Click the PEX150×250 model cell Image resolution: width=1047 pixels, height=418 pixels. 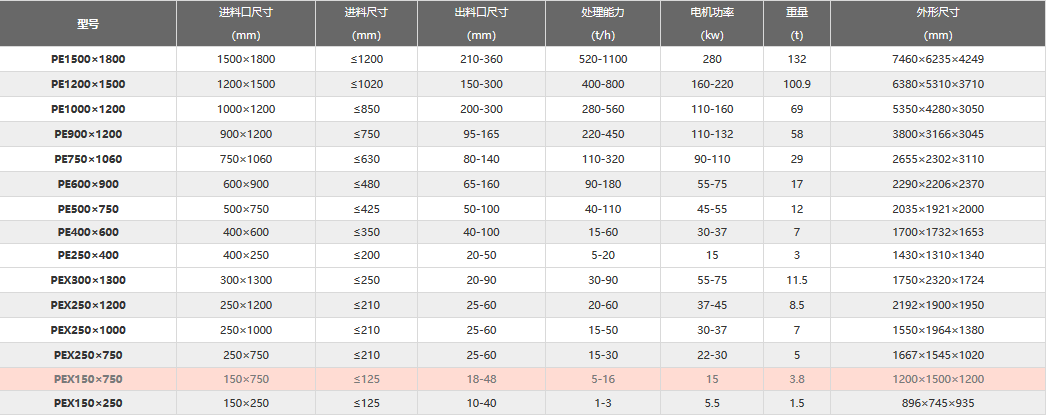(88, 403)
